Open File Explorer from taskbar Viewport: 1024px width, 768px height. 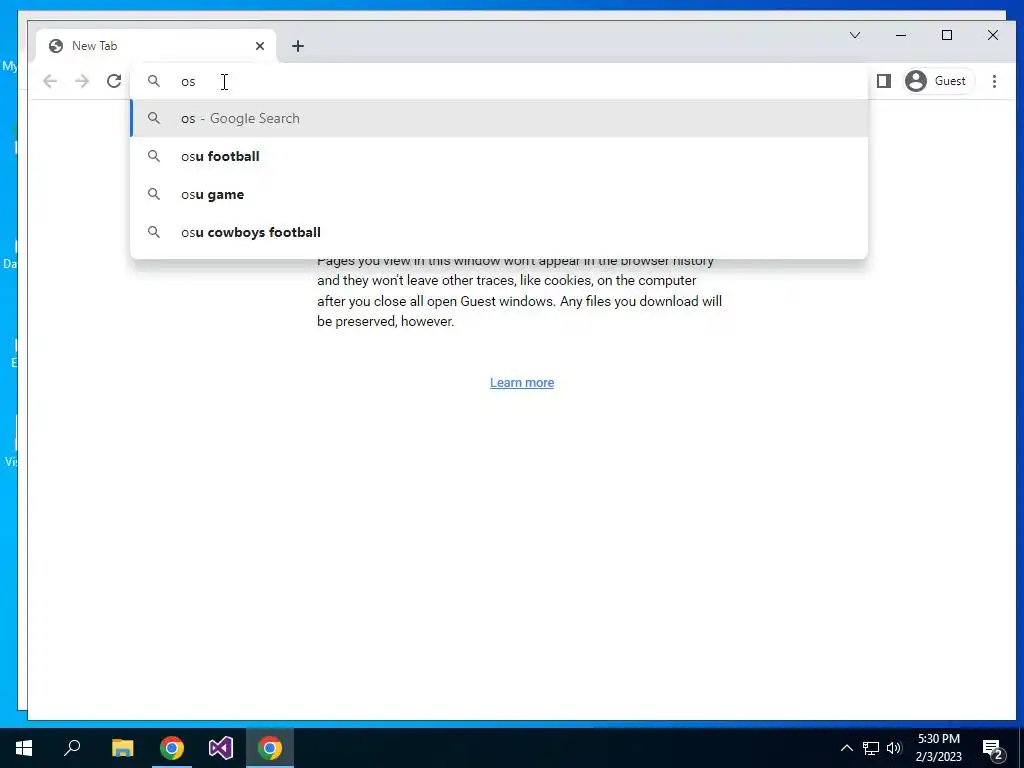pos(122,748)
